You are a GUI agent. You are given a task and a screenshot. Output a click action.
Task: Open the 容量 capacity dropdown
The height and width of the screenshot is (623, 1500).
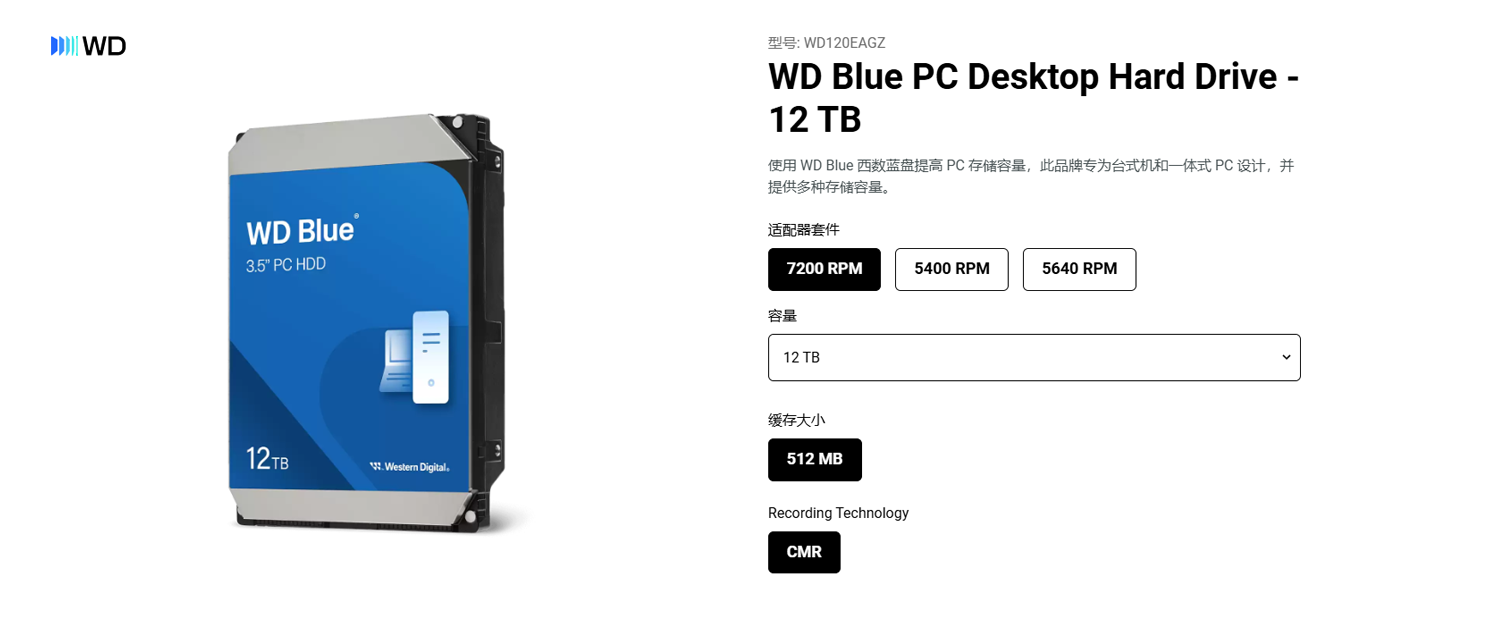pyautogui.click(x=1034, y=357)
